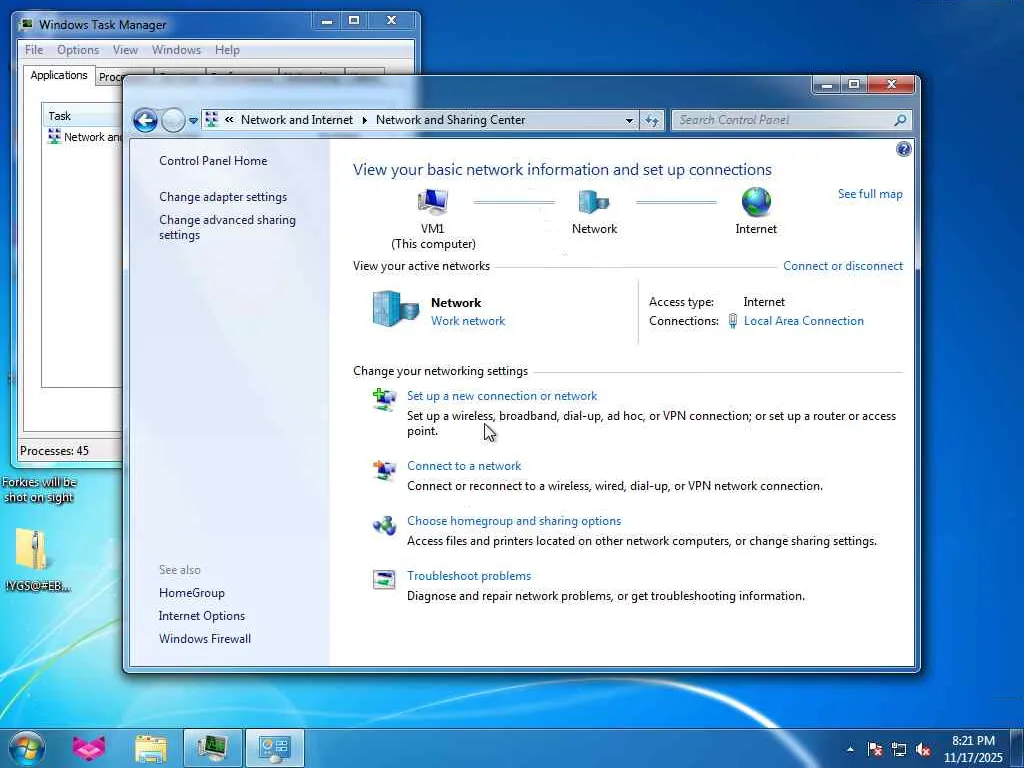The image size is (1024, 768).
Task: Click the Local Area Connection plug icon
Action: [733, 321]
